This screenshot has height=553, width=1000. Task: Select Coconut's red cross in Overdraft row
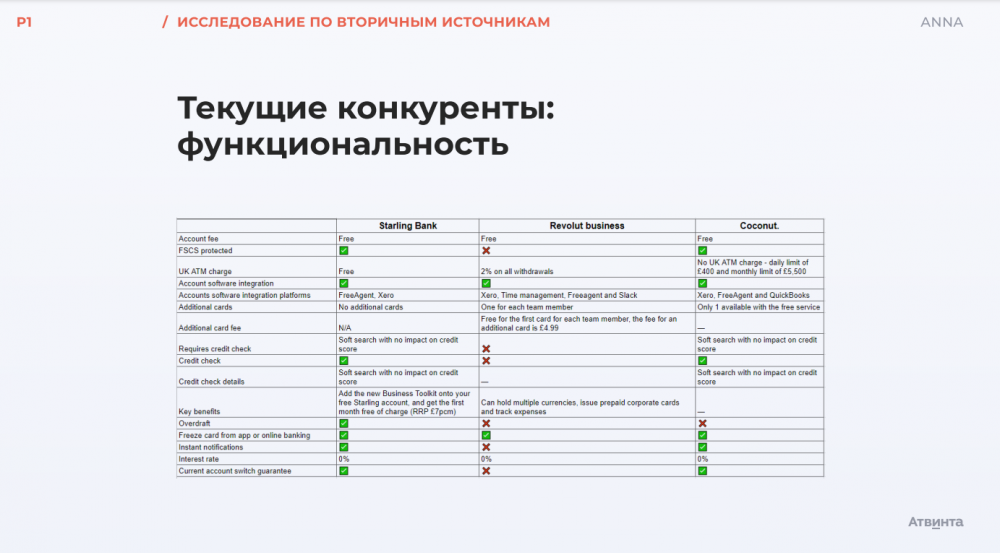(x=702, y=424)
